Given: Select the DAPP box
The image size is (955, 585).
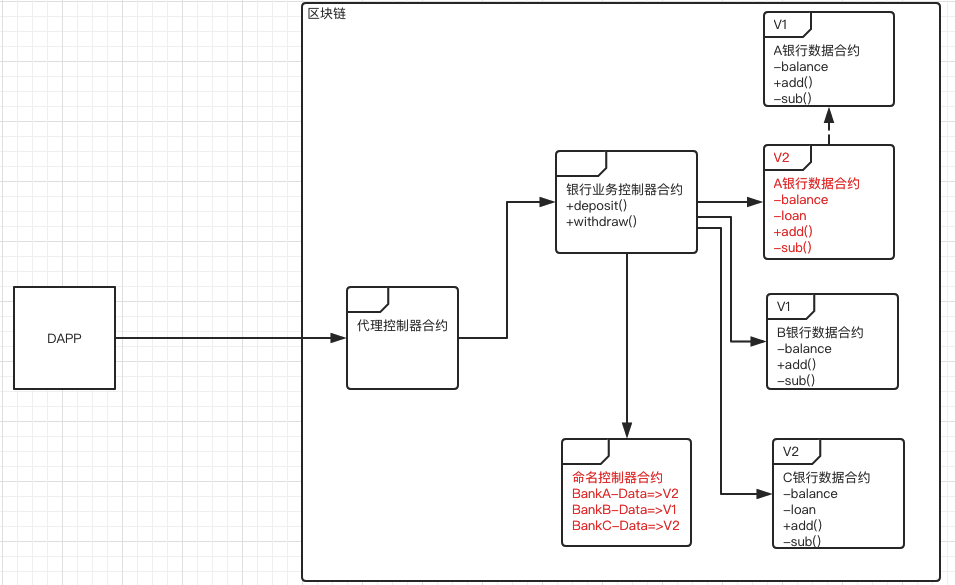Looking at the screenshot, I should [64, 338].
